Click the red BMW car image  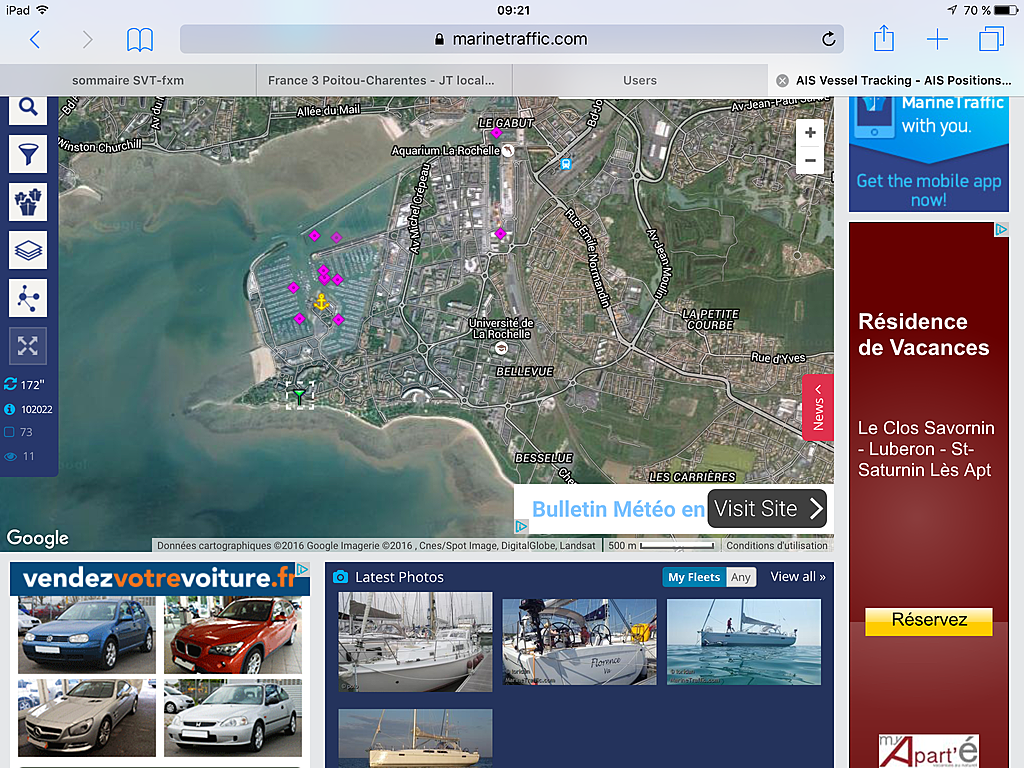(233, 635)
